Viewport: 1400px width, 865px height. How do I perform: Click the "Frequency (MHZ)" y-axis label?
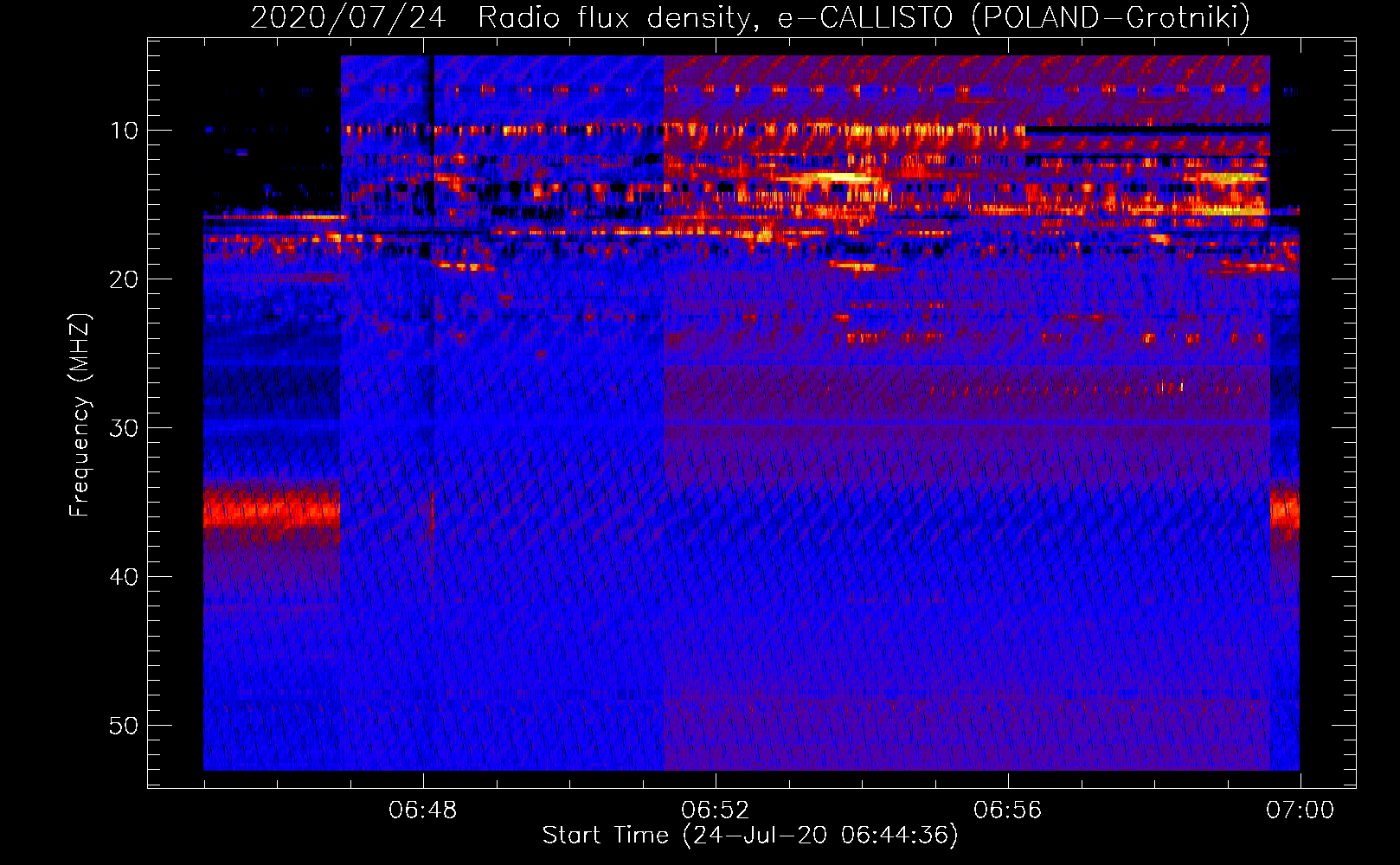point(80,414)
